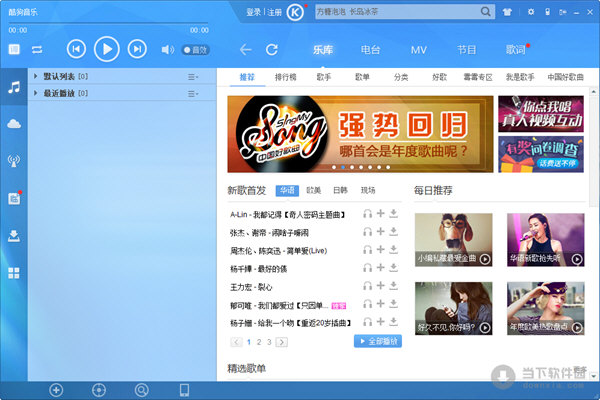Toggle the repeat loop play mode
The width and height of the screenshot is (600, 400).
coord(37,49)
